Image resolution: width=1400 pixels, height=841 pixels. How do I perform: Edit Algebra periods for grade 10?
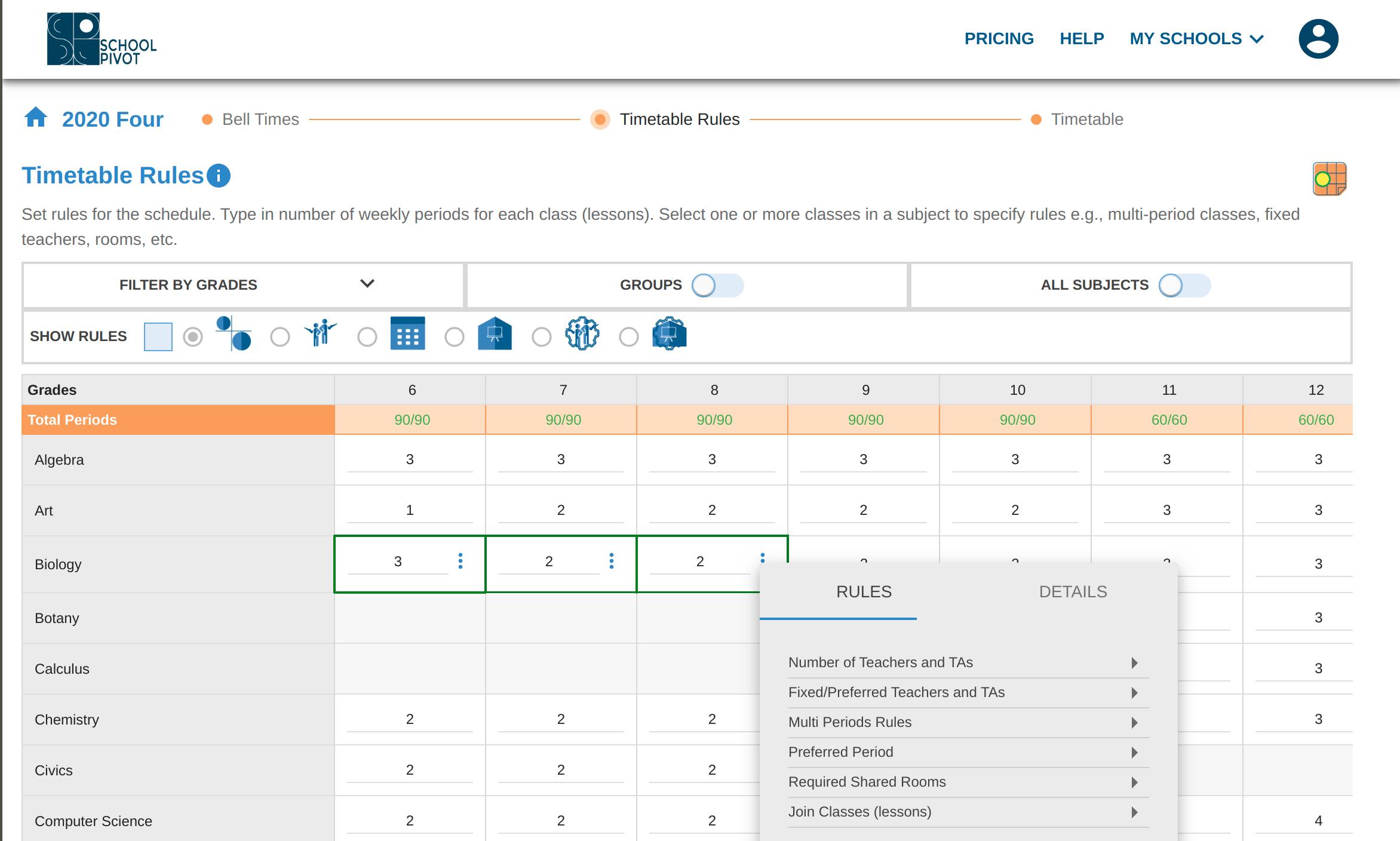coord(1015,460)
